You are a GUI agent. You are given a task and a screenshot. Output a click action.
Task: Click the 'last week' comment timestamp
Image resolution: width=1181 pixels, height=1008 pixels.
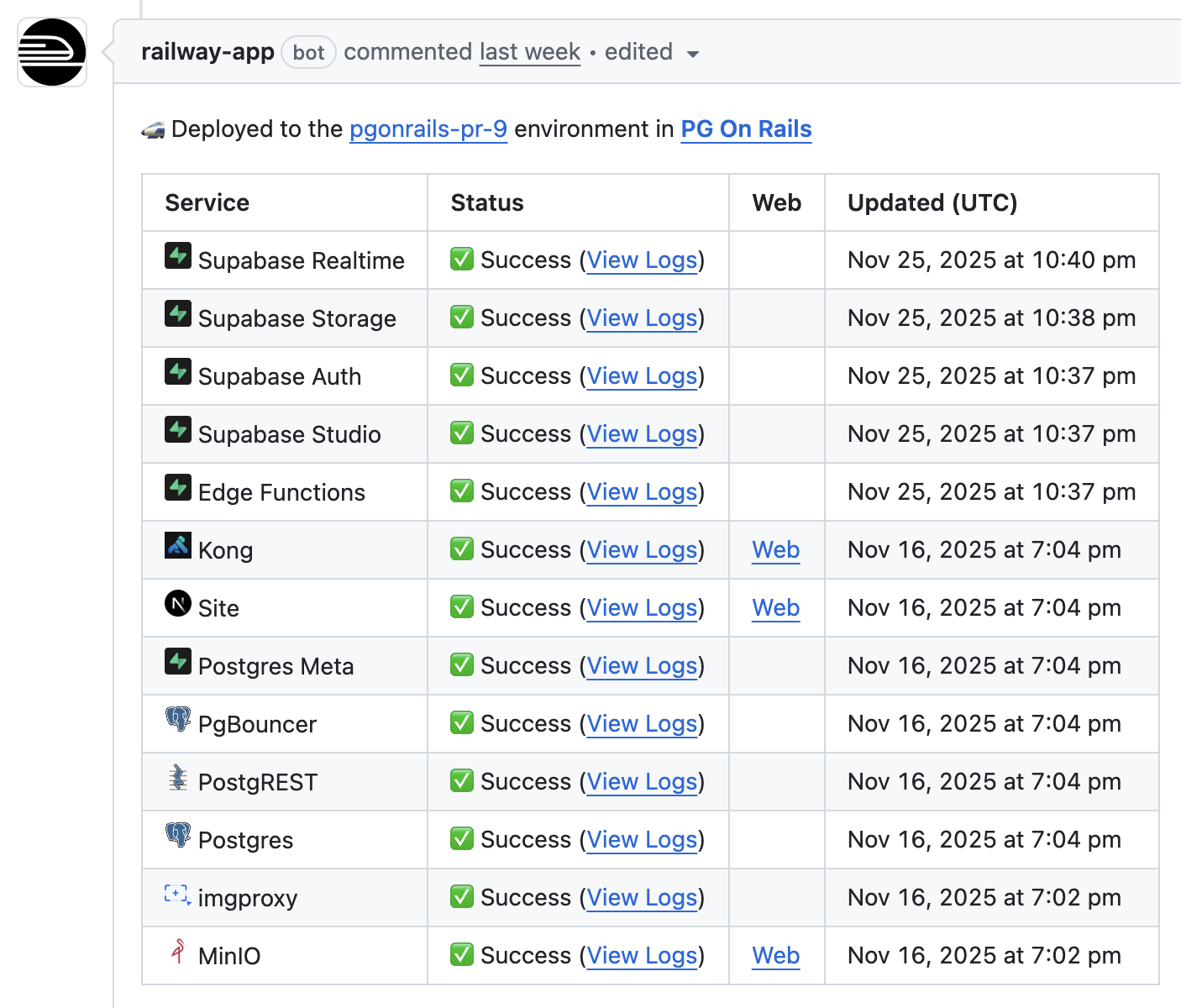(x=530, y=52)
